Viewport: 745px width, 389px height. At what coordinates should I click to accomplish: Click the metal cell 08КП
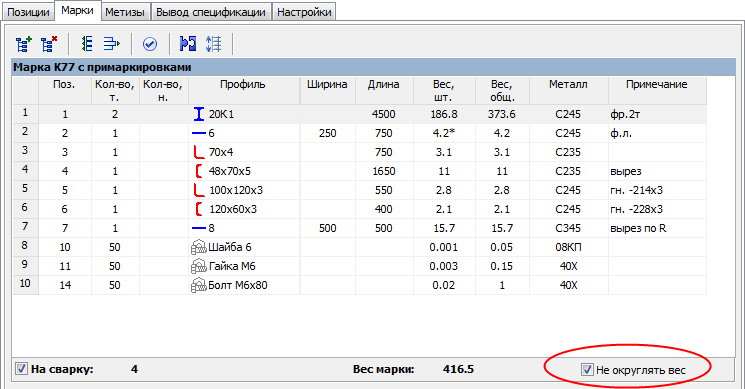(x=568, y=247)
